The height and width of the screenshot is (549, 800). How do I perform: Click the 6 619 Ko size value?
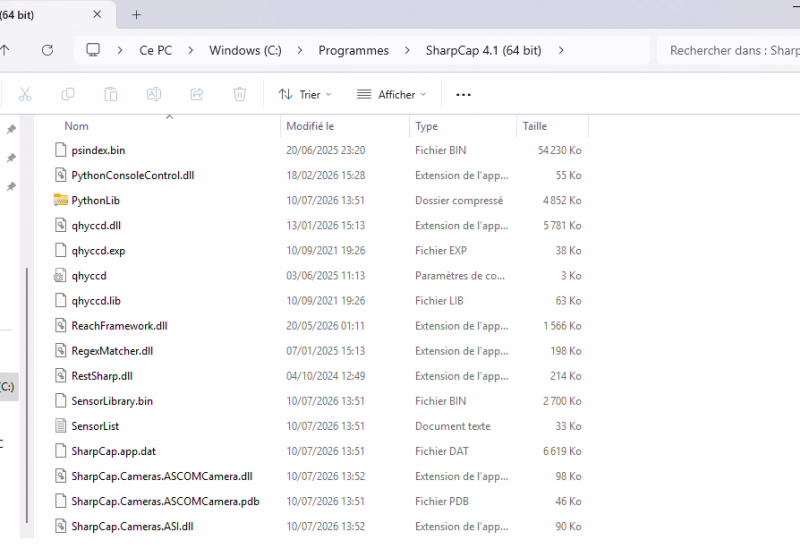point(562,451)
